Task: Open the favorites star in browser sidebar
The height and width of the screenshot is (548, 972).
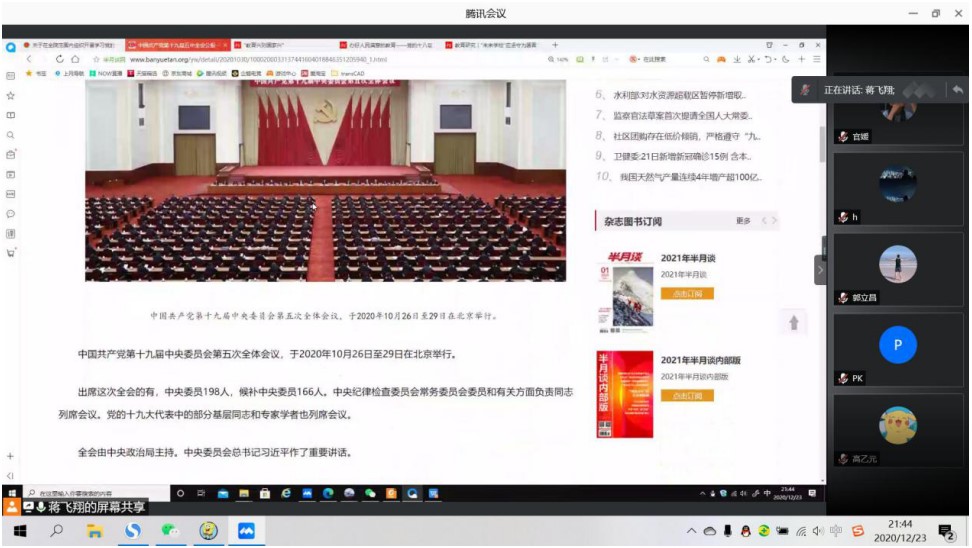Action: click(11, 95)
